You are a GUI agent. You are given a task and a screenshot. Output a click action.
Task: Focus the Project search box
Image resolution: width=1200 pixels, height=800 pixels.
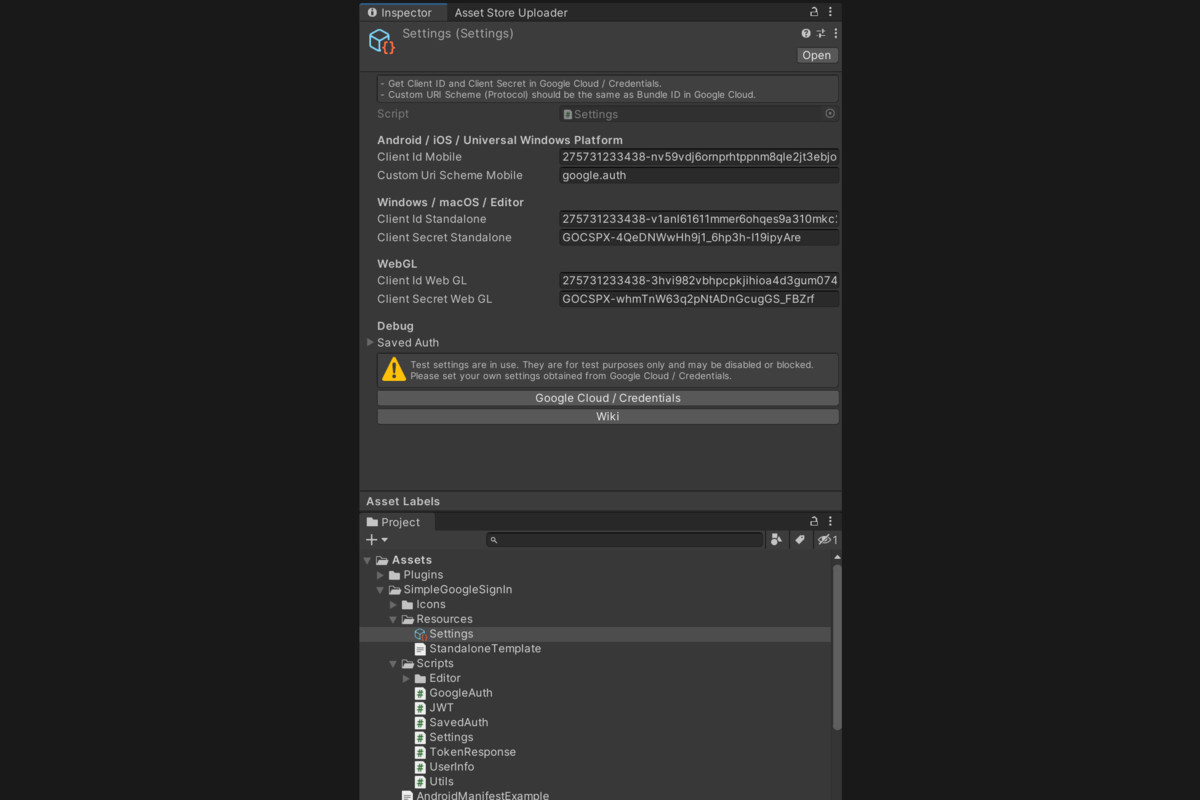pyautogui.click(x=625, y=540)
